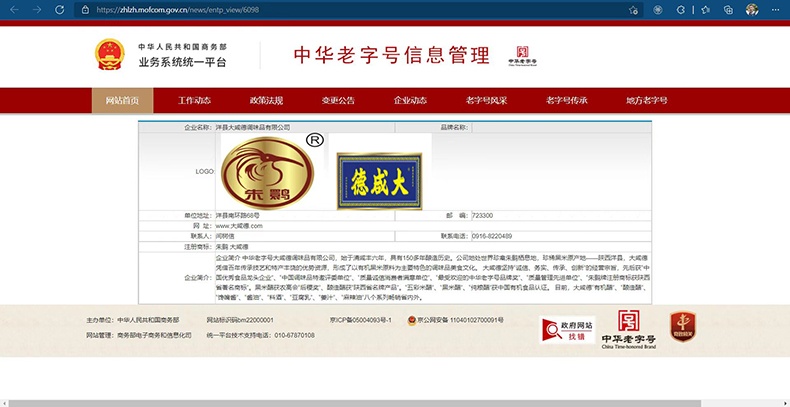Screen dimensions: 790x407
Task: Click the postal code 723300
Action: pos(482,216)
